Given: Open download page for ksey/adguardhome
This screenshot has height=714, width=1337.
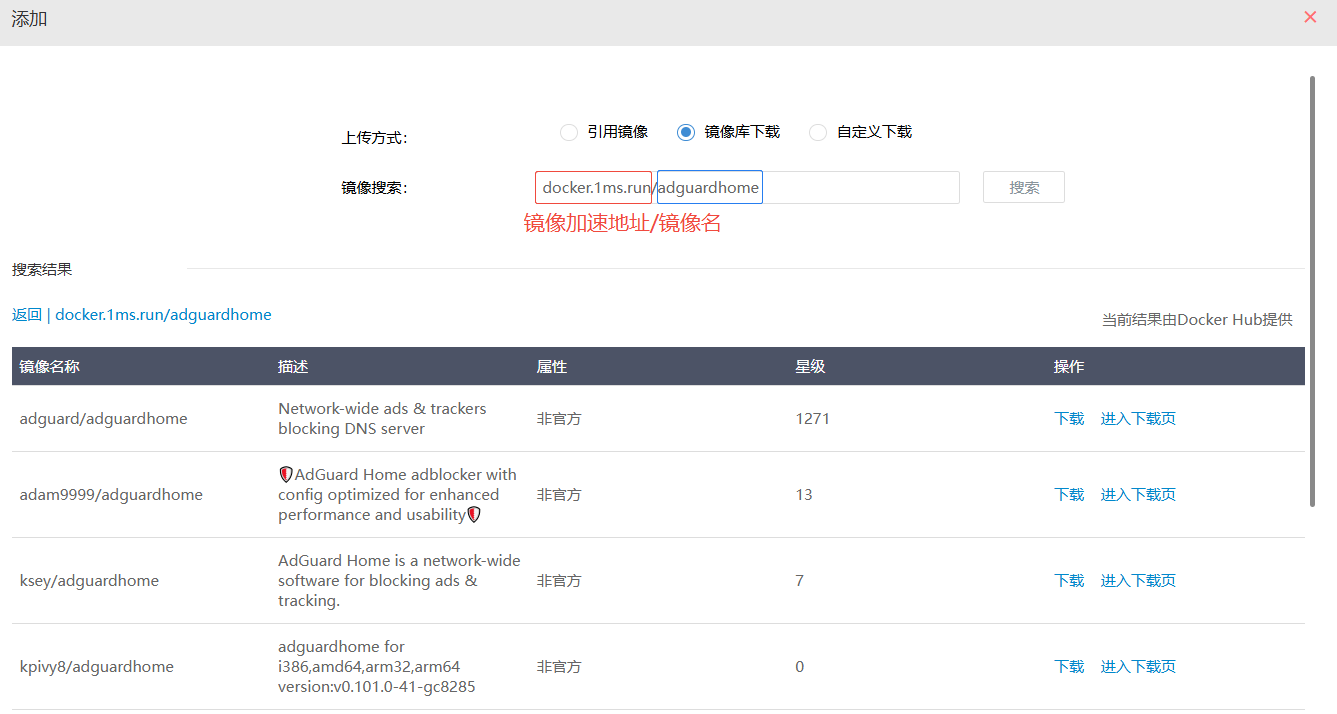Looking at the screenshot, I should [x=1138, y=580].
